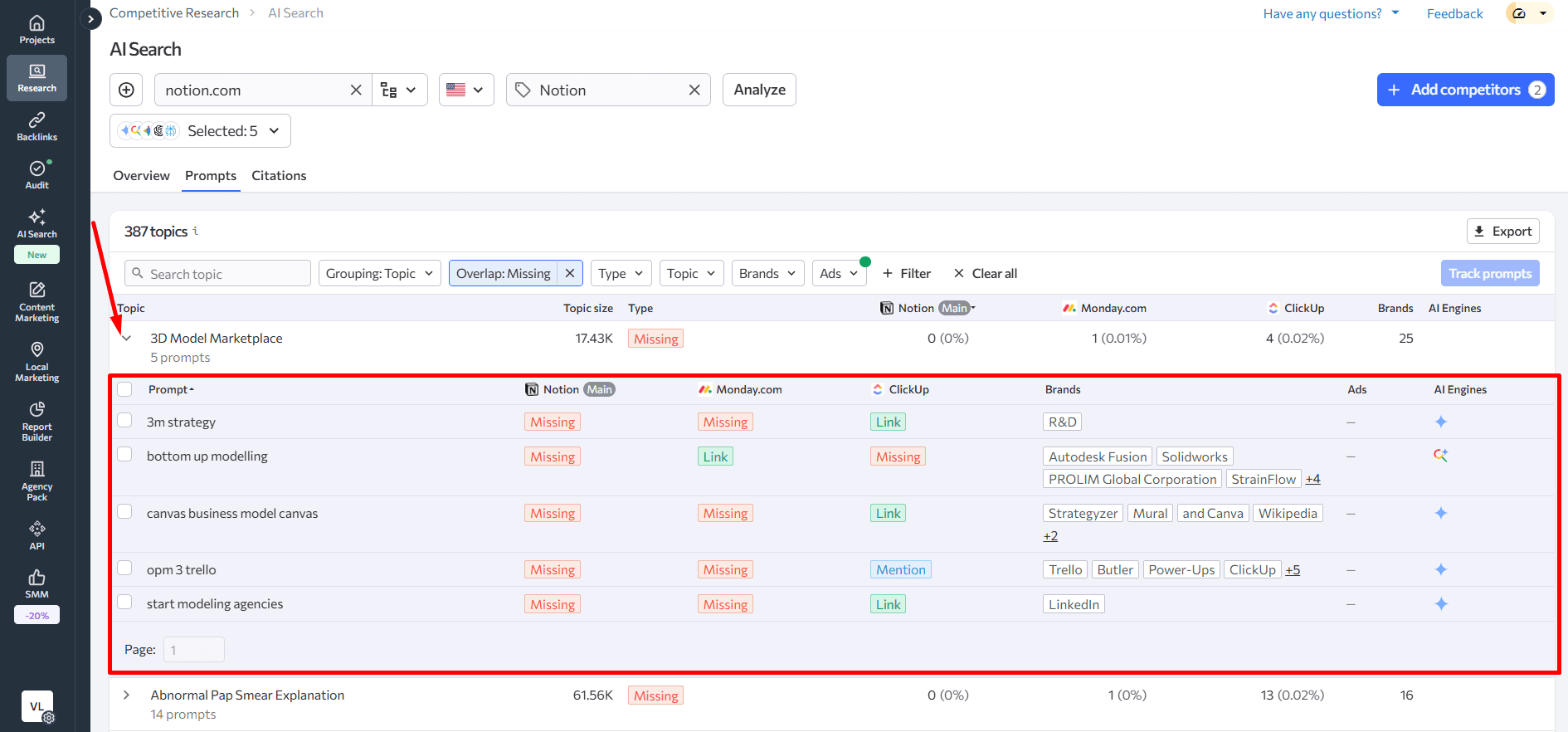Clear the Notion brand tag field
The height and width of the screenshot is (732, 1568).
click(694, 90)
